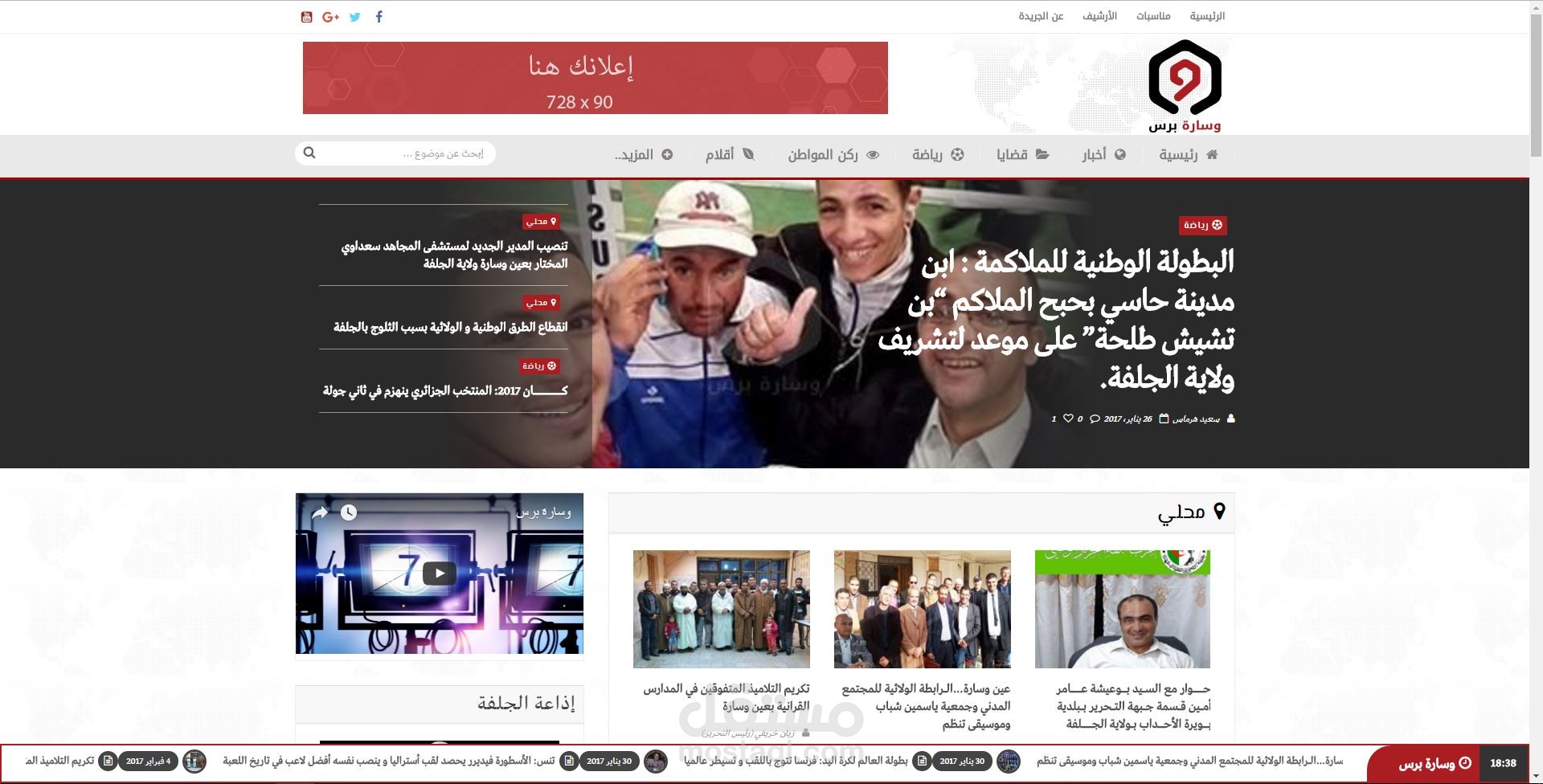Image resolution: width=1543 pixels, height=784 pixels.
Task: Click the 4 فبراير 2017 ticker date badge
Action: 148,762
